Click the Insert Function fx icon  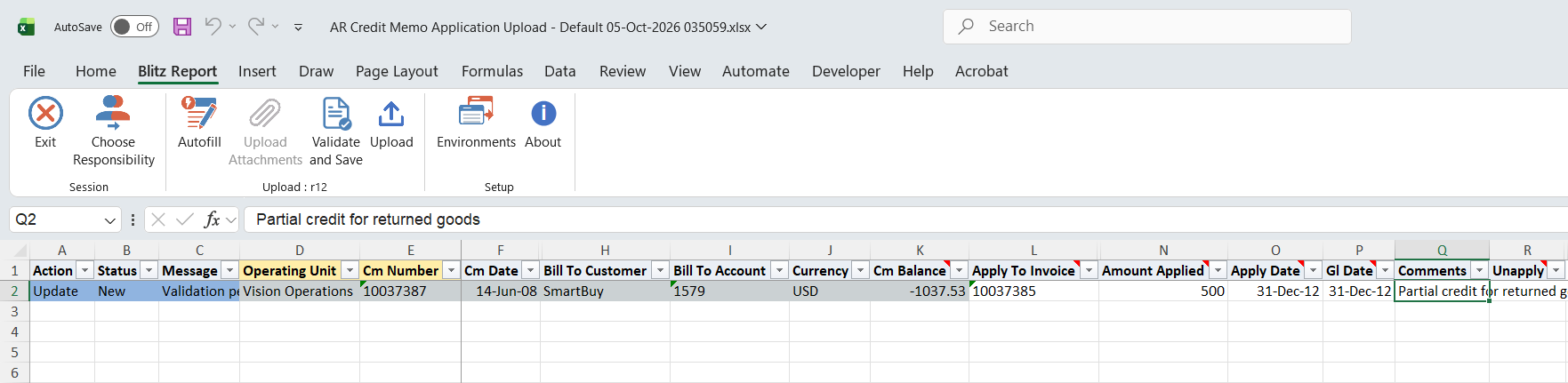[x=213, y=219]
